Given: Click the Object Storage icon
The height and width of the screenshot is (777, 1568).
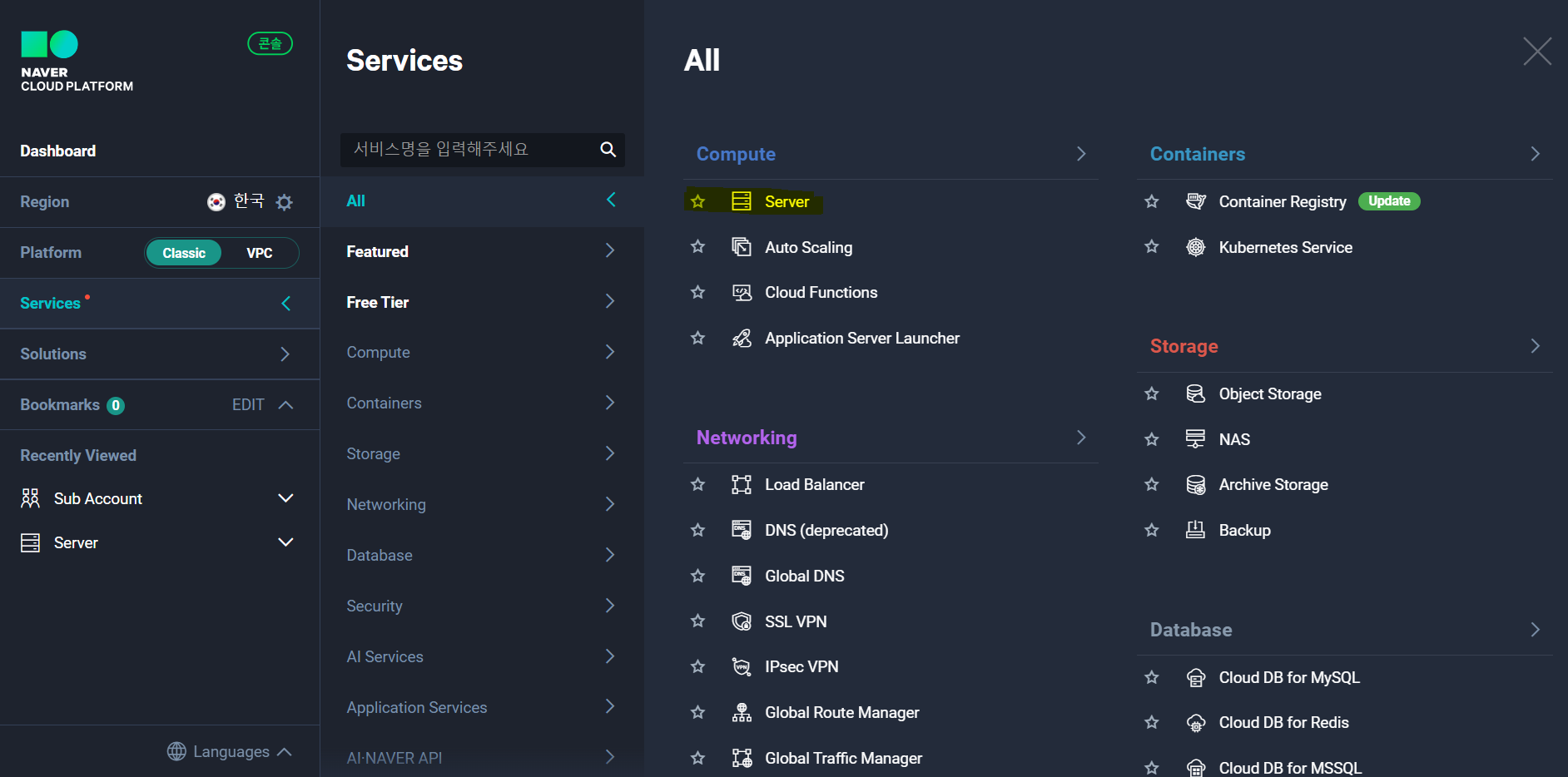Looking at the screenshot, I should [x=1195, y=393].
